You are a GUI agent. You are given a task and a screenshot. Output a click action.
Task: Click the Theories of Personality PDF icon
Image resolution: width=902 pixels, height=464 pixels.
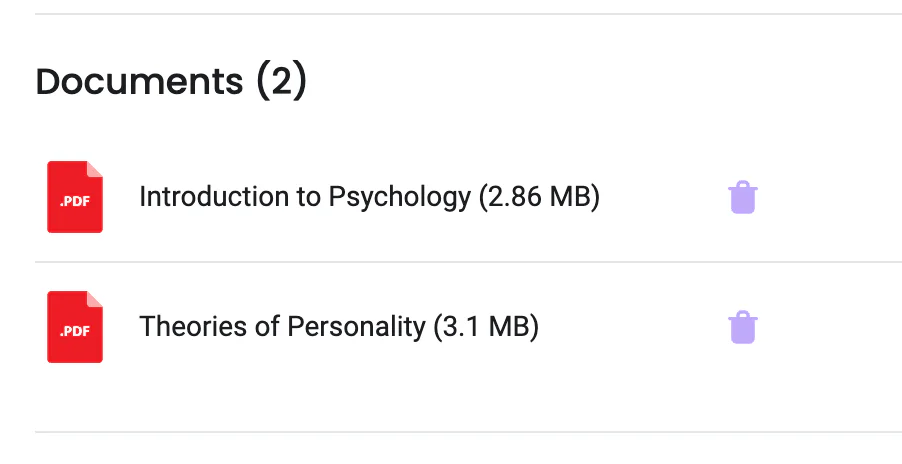pyautogui.click(x=75, y=327)
